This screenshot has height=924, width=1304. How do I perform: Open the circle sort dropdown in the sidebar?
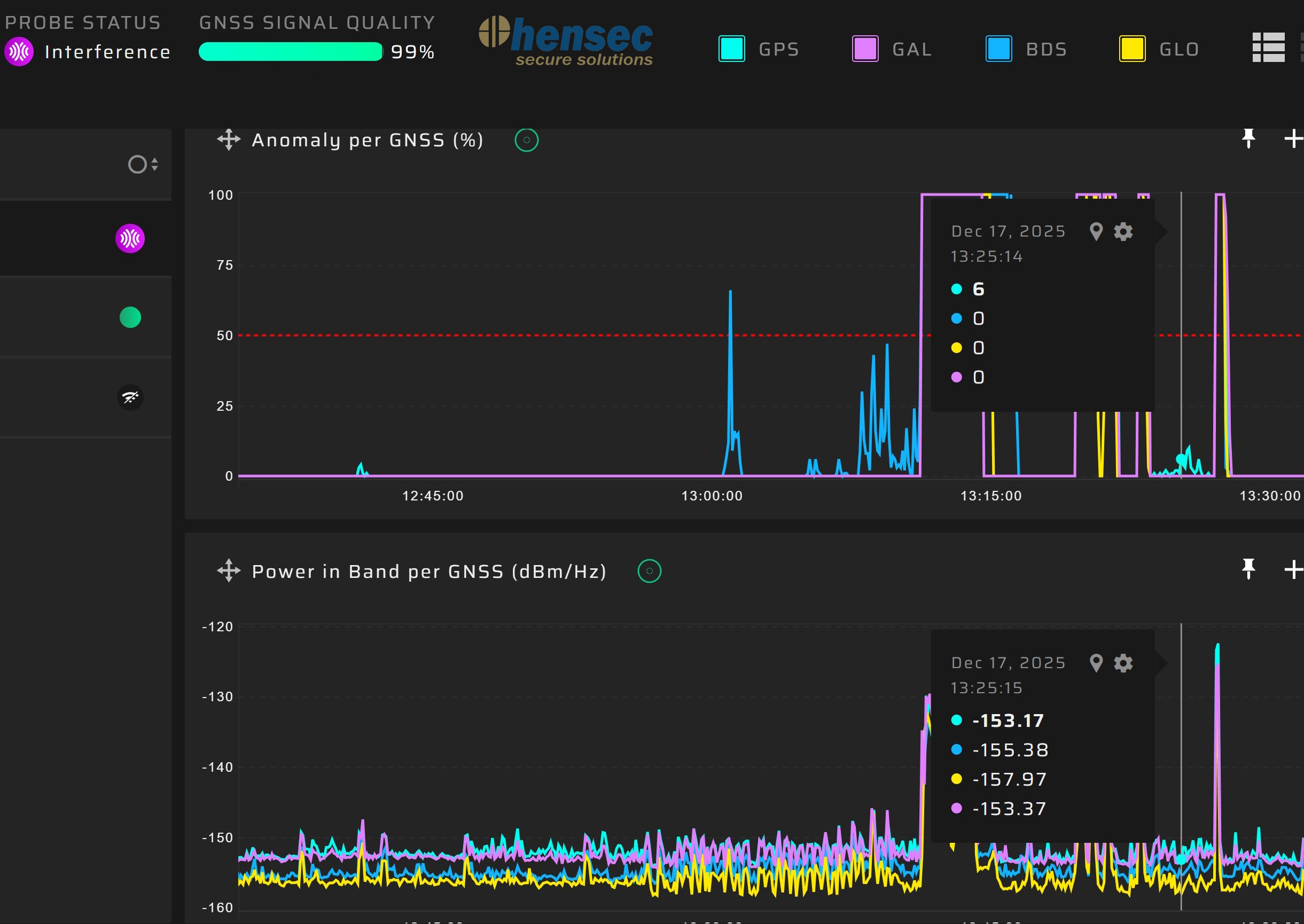[143, 165]
